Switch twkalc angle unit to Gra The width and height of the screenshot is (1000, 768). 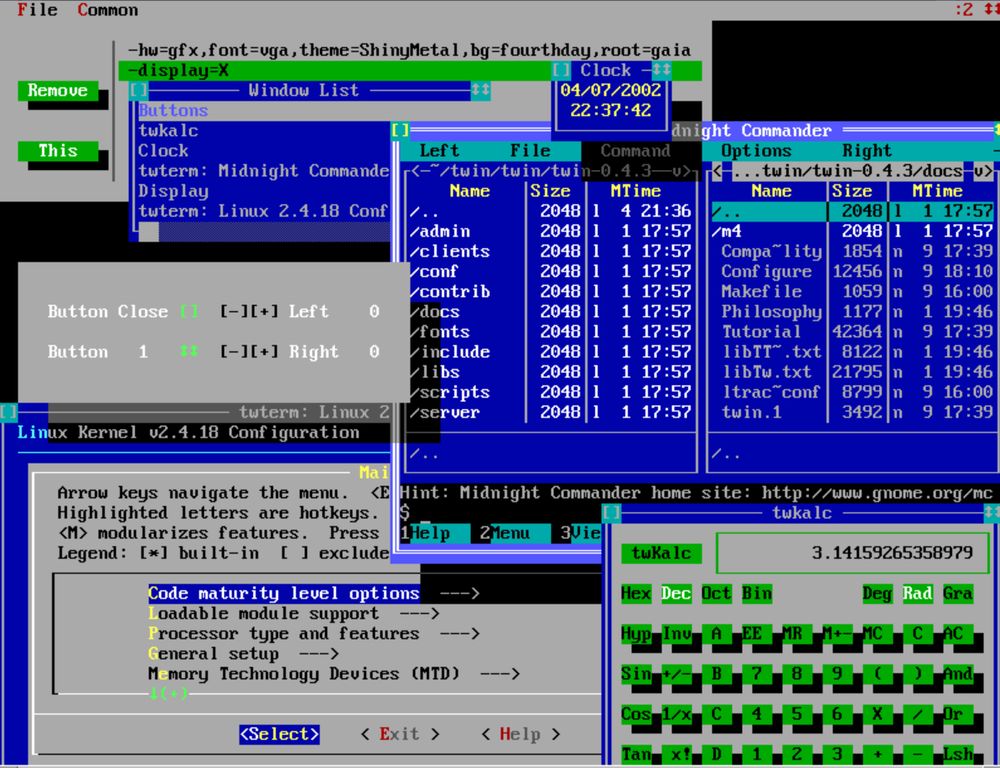click(958, 594)
